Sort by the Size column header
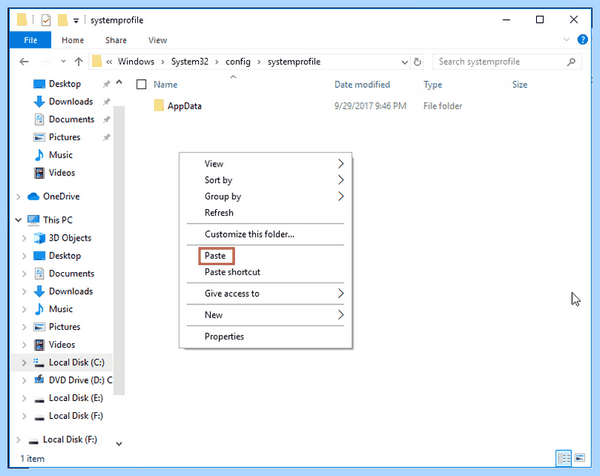This screenshot has height=476, width=600. point(520,85)
